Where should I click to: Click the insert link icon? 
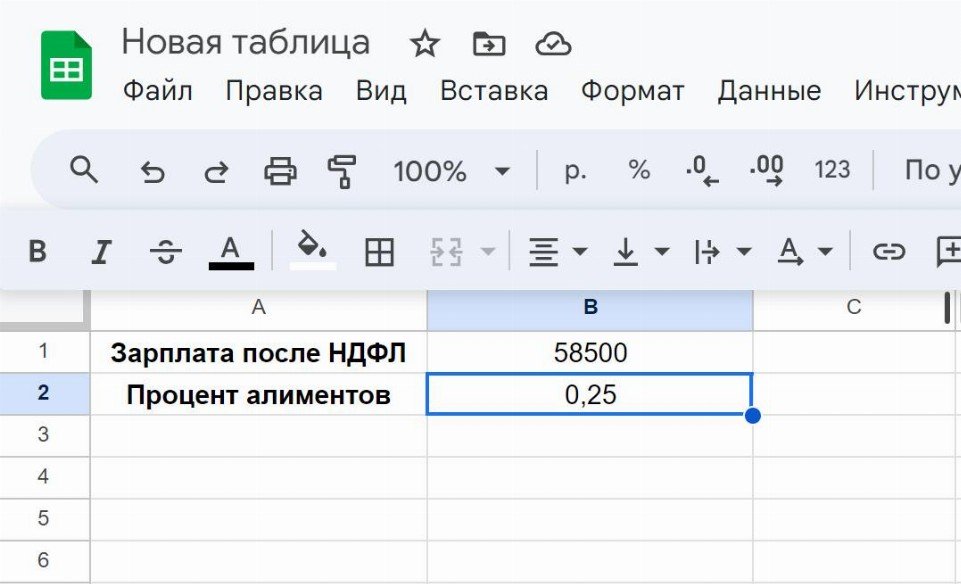click(x=888, y=252)
